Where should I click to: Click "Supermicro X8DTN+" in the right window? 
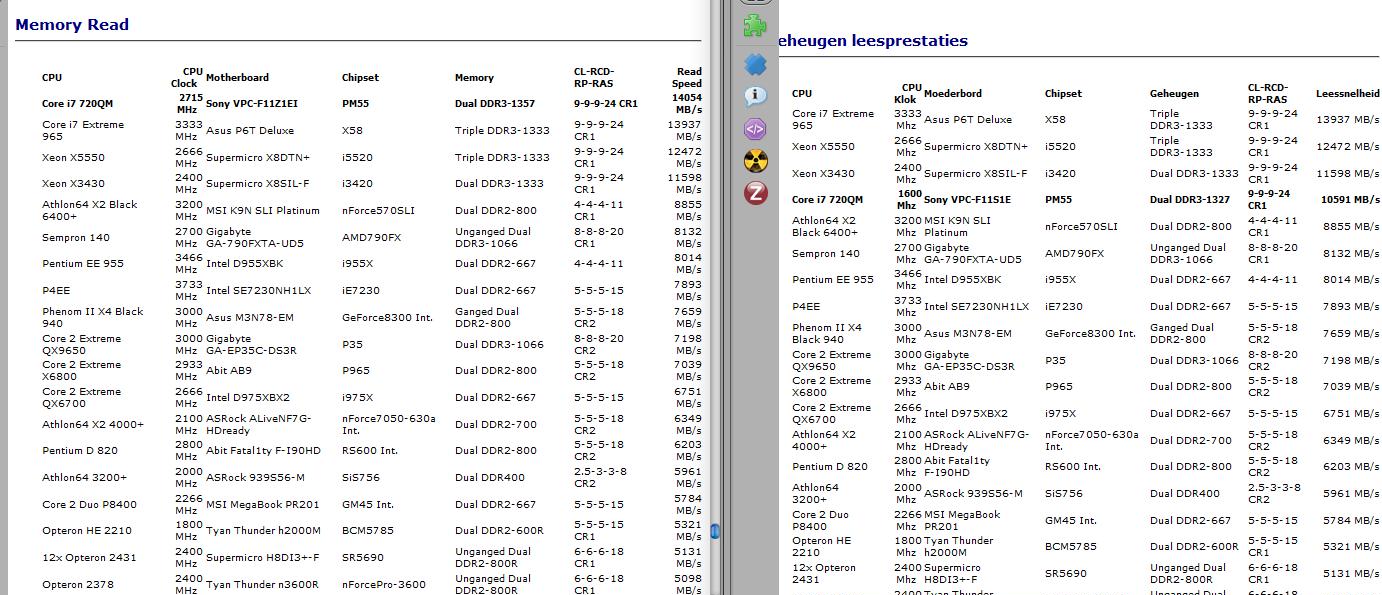tap(976, 147)
